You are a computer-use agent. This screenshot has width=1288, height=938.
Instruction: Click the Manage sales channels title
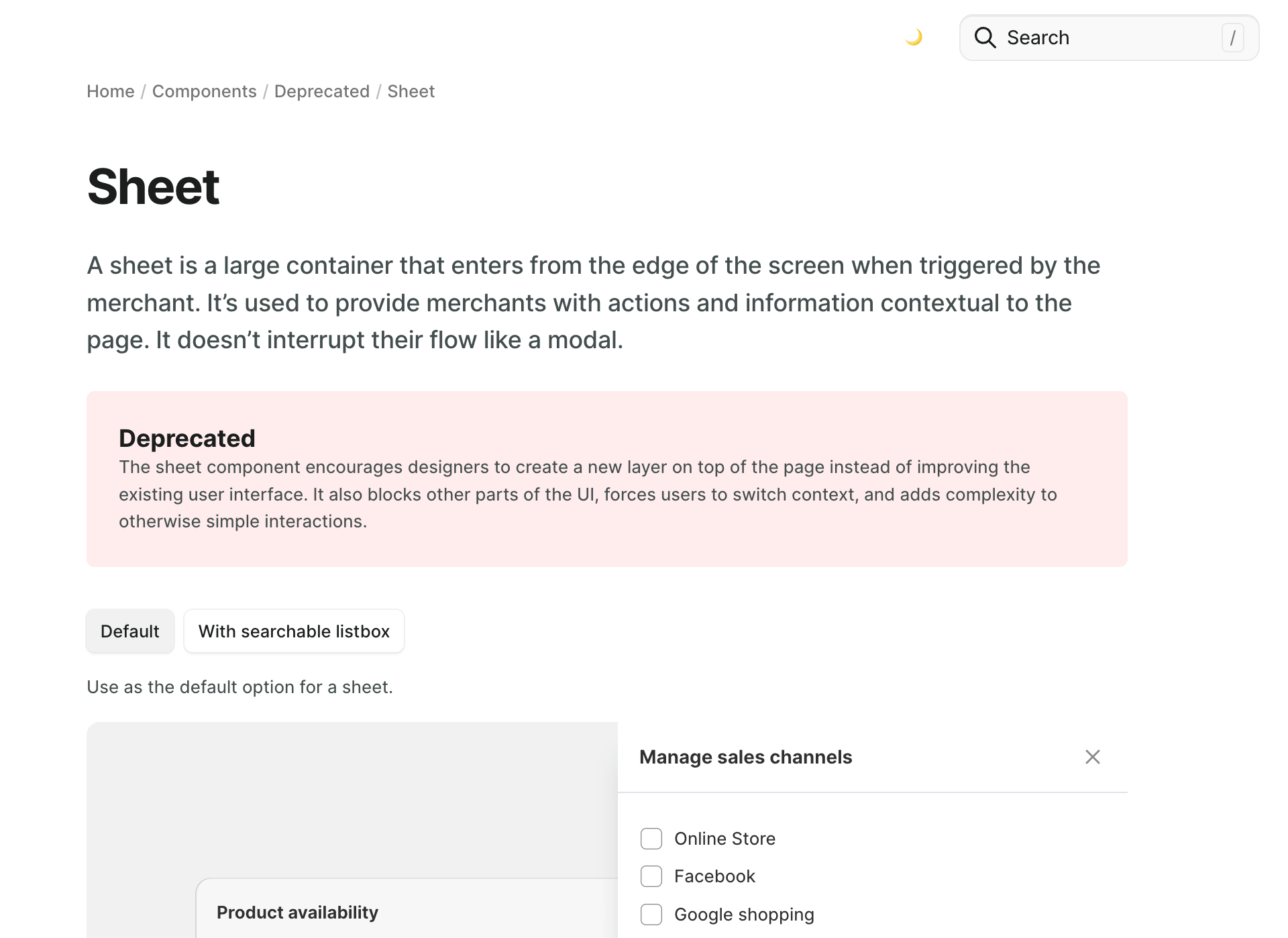pyautogui.click(x=746, y=757)
